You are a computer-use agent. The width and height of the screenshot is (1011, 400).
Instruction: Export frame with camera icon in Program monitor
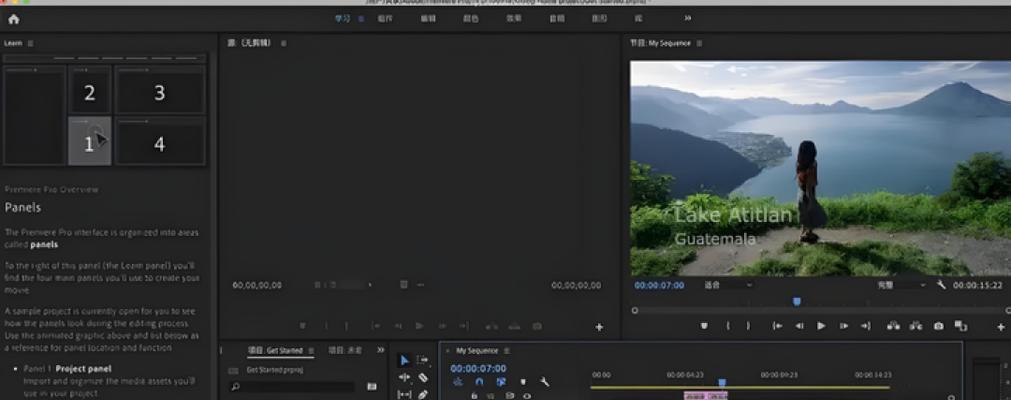tap(939, 326)
